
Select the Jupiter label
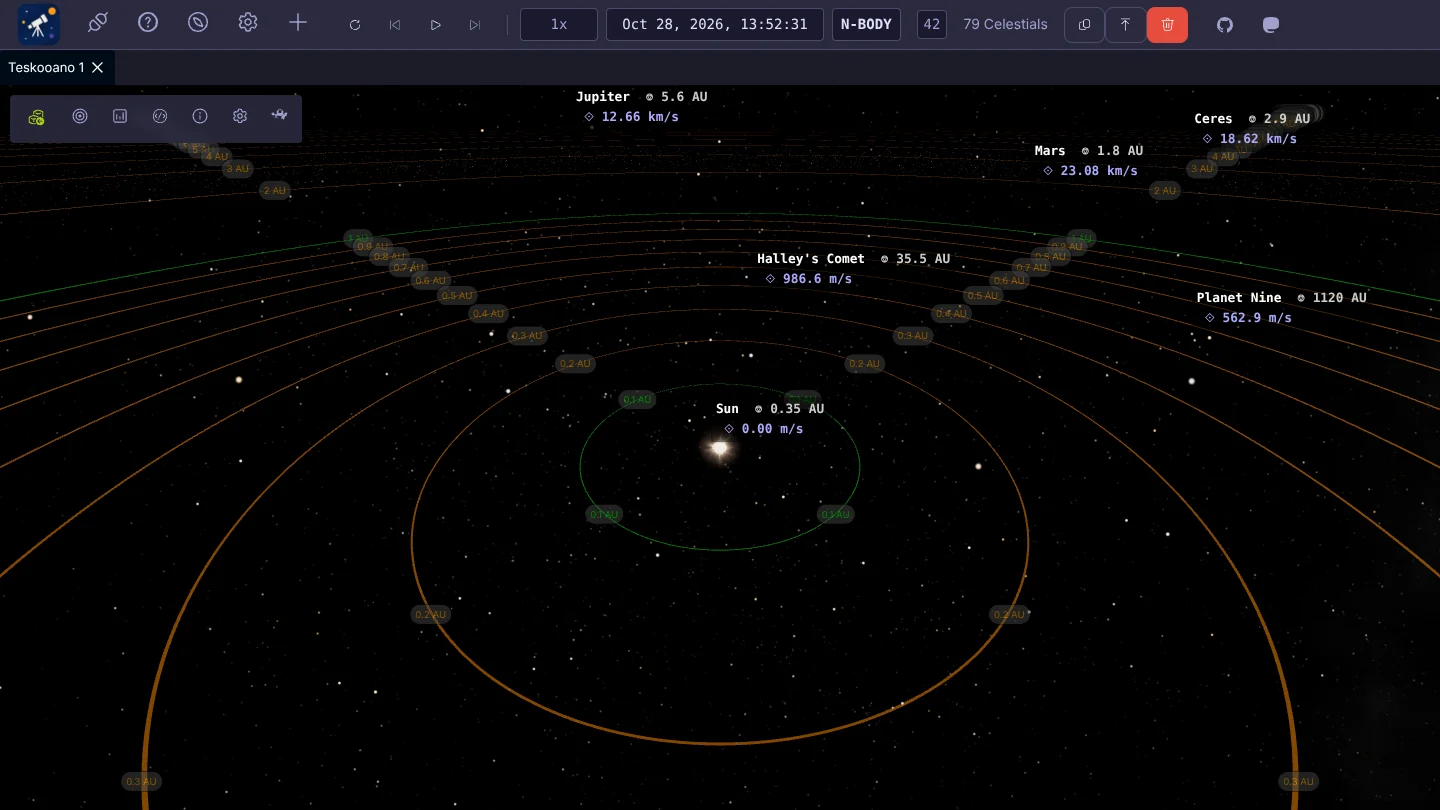[603, 97]
